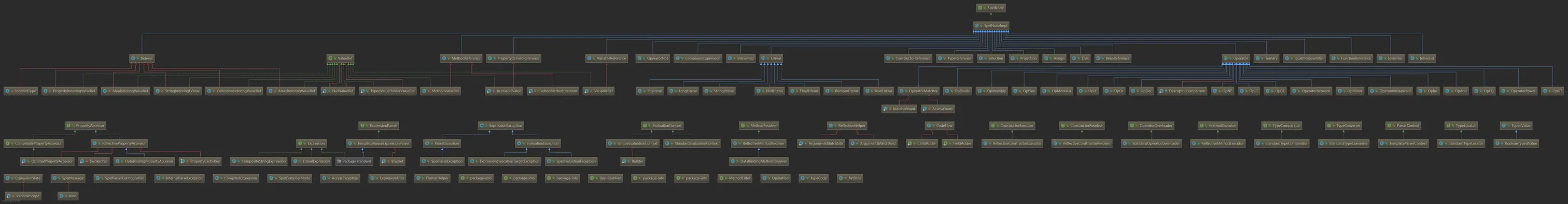This screenshot has width=1568, height=204.
Task: Select the TypedValueHolderValueRef node
Action: tap(387, 91)
